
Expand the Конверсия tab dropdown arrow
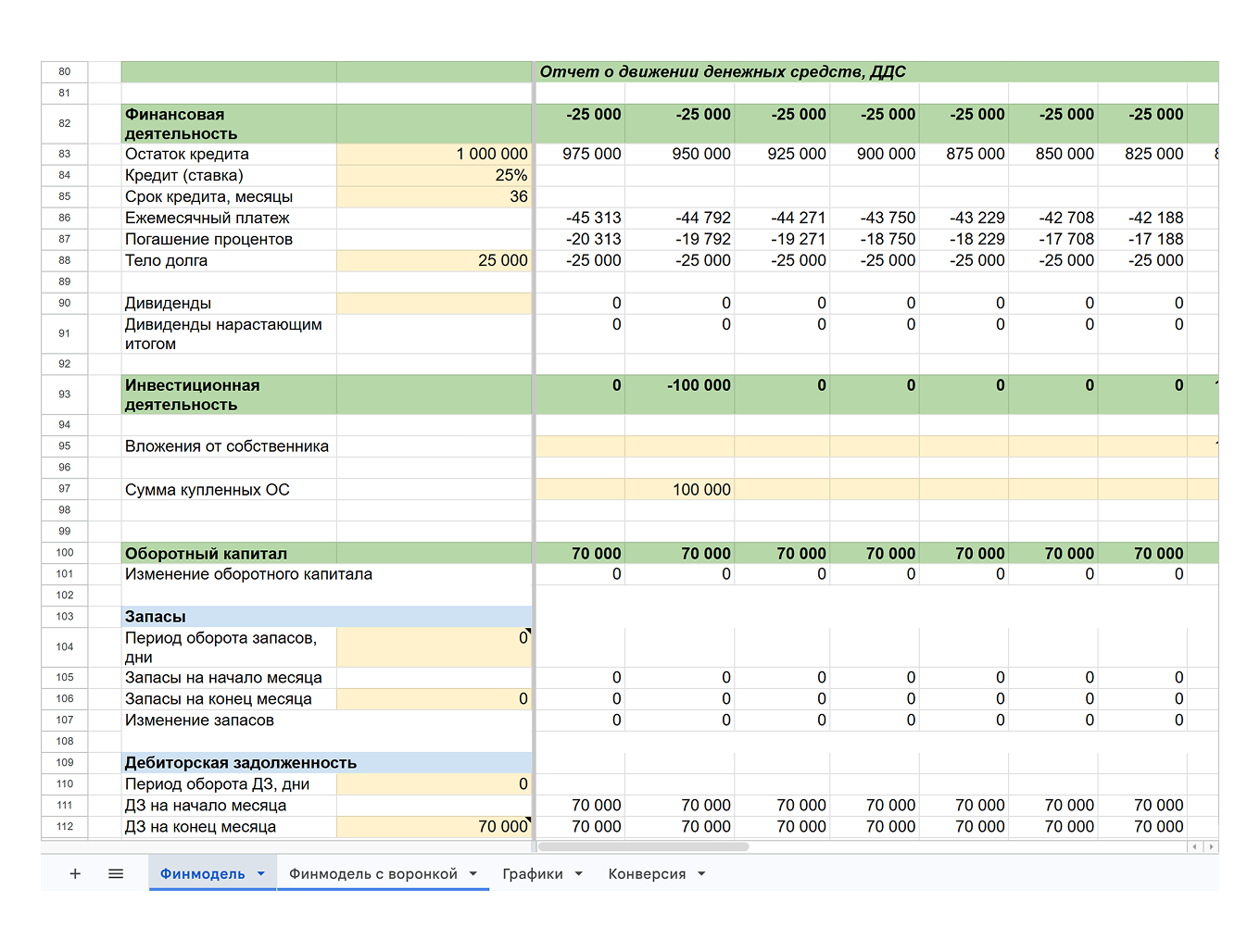pos(701,873)
